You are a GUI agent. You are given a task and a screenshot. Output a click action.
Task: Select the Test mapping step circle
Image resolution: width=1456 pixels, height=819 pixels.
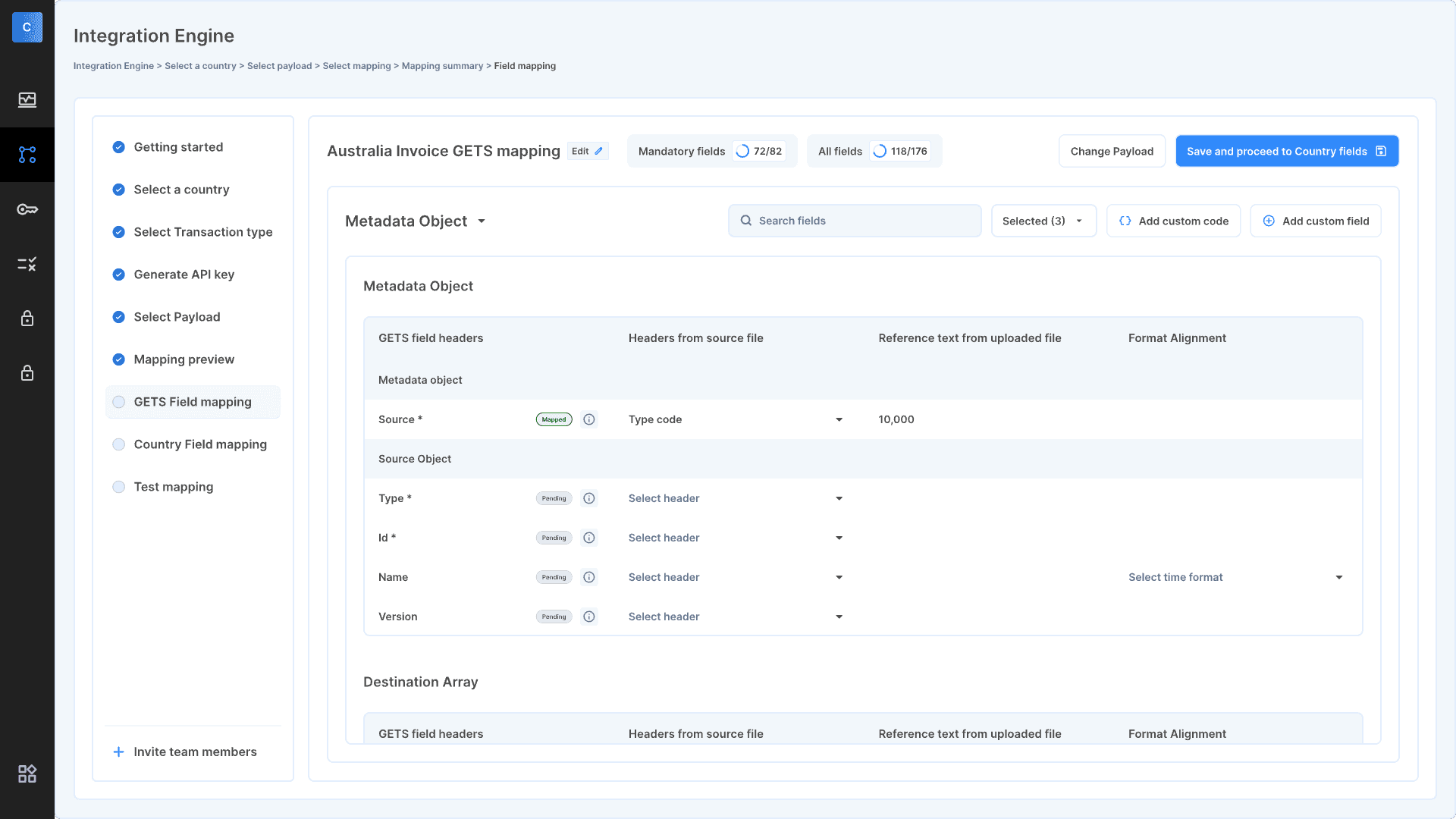tap(119, 487)
